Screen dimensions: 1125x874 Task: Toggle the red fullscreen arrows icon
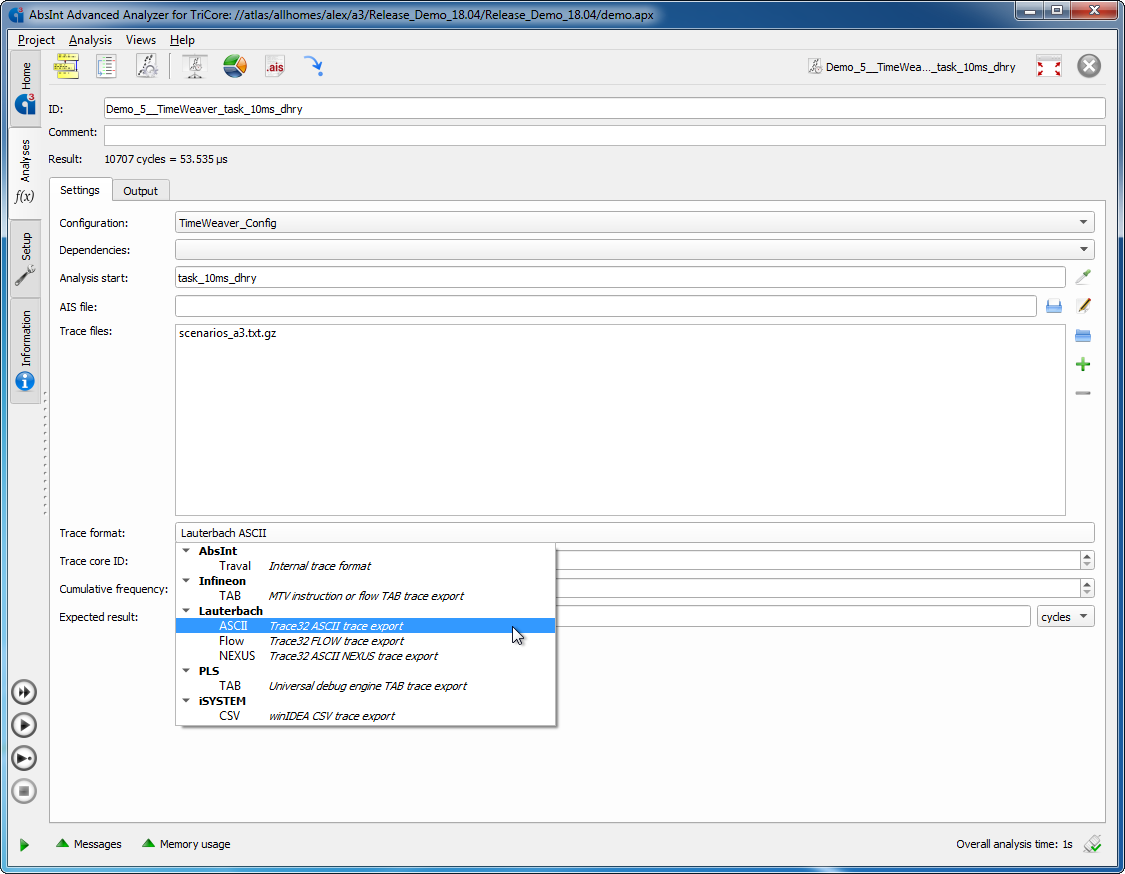(x=1049, y=67)
